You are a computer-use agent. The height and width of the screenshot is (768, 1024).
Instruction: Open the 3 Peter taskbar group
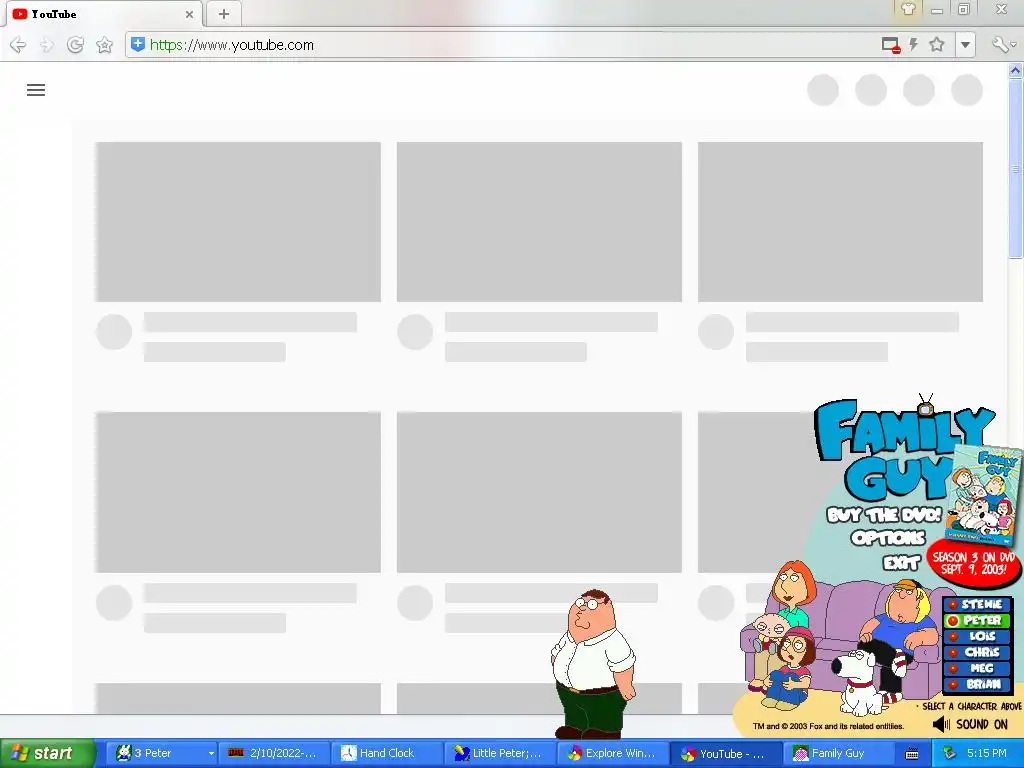pyautogui.click(x=160, y=753)
